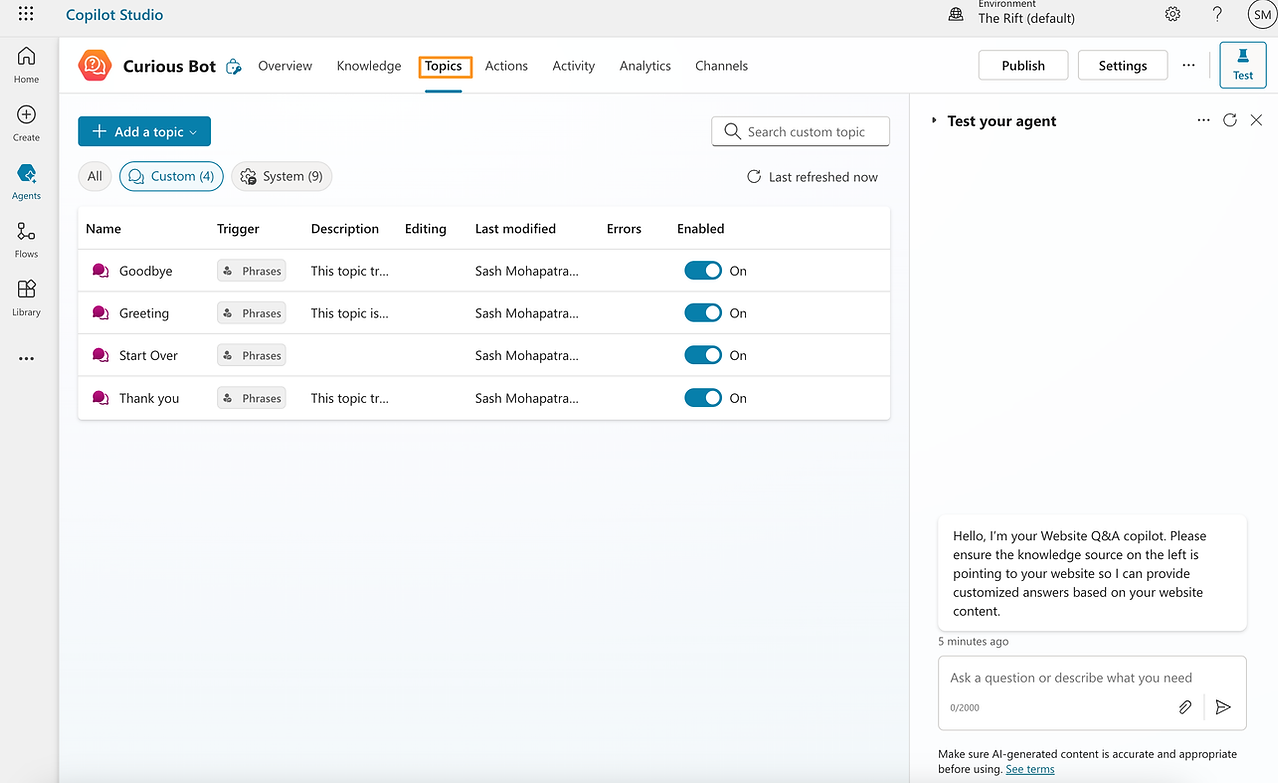Click the Publish button
The width and height of the screenshot is (1278, 783).
[1023, 65]
